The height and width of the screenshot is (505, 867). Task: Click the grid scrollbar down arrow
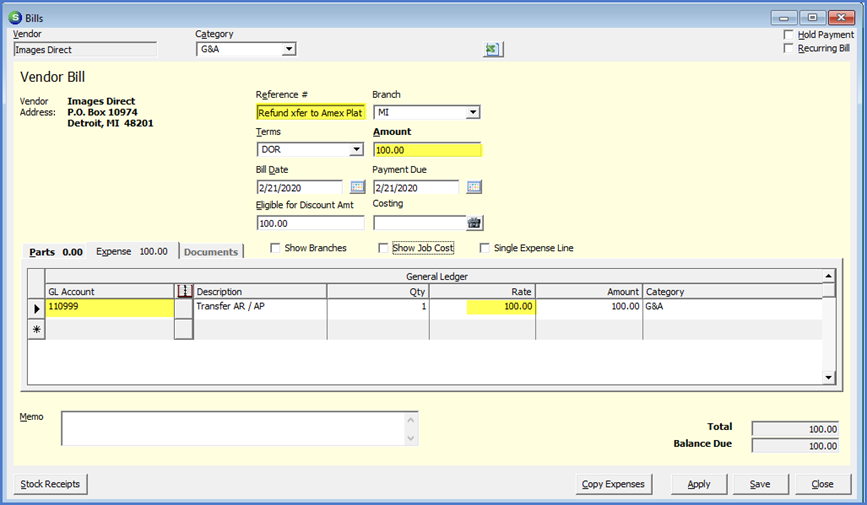(828, 377)
